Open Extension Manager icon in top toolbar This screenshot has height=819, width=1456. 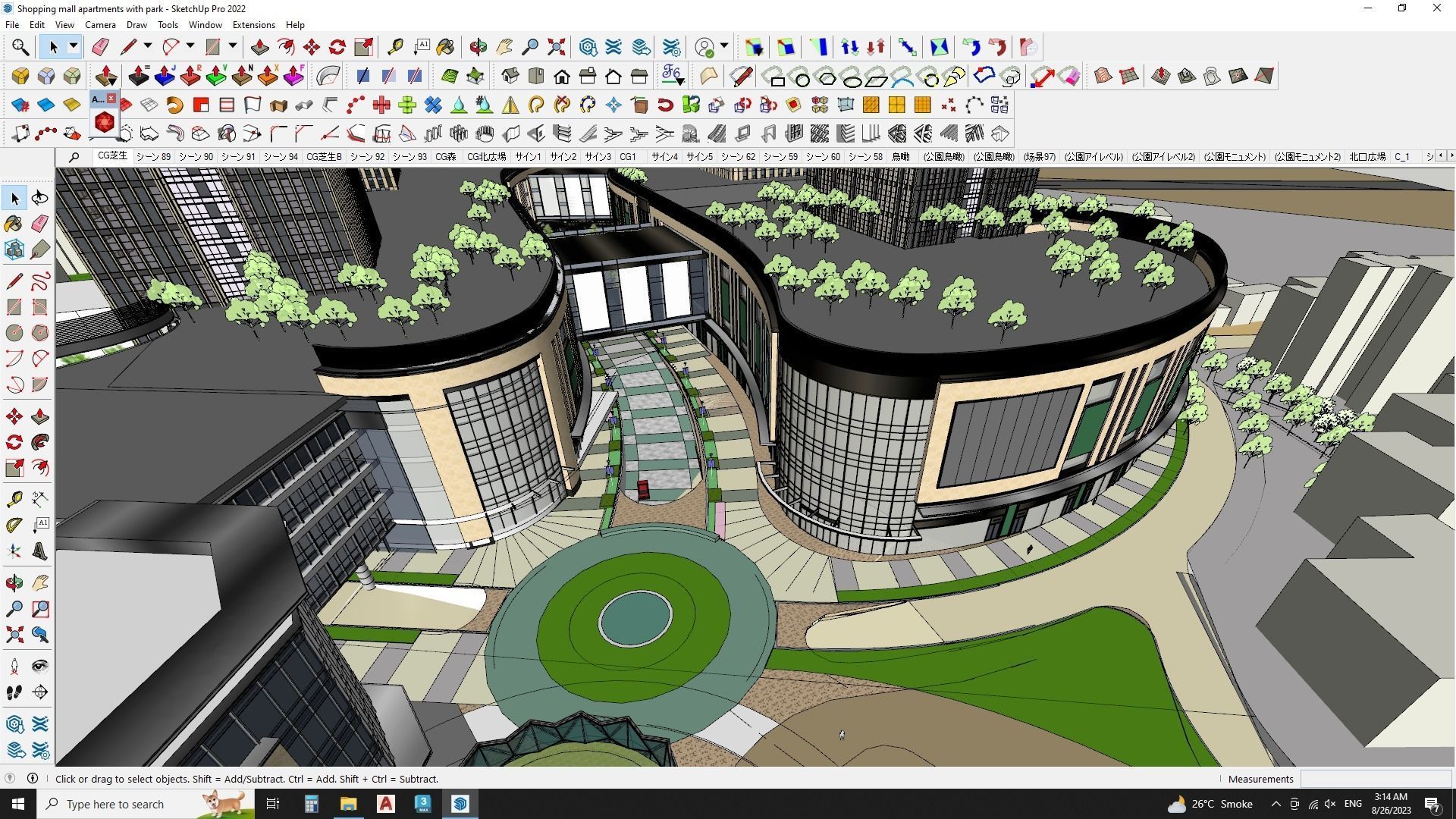point(671,47)
